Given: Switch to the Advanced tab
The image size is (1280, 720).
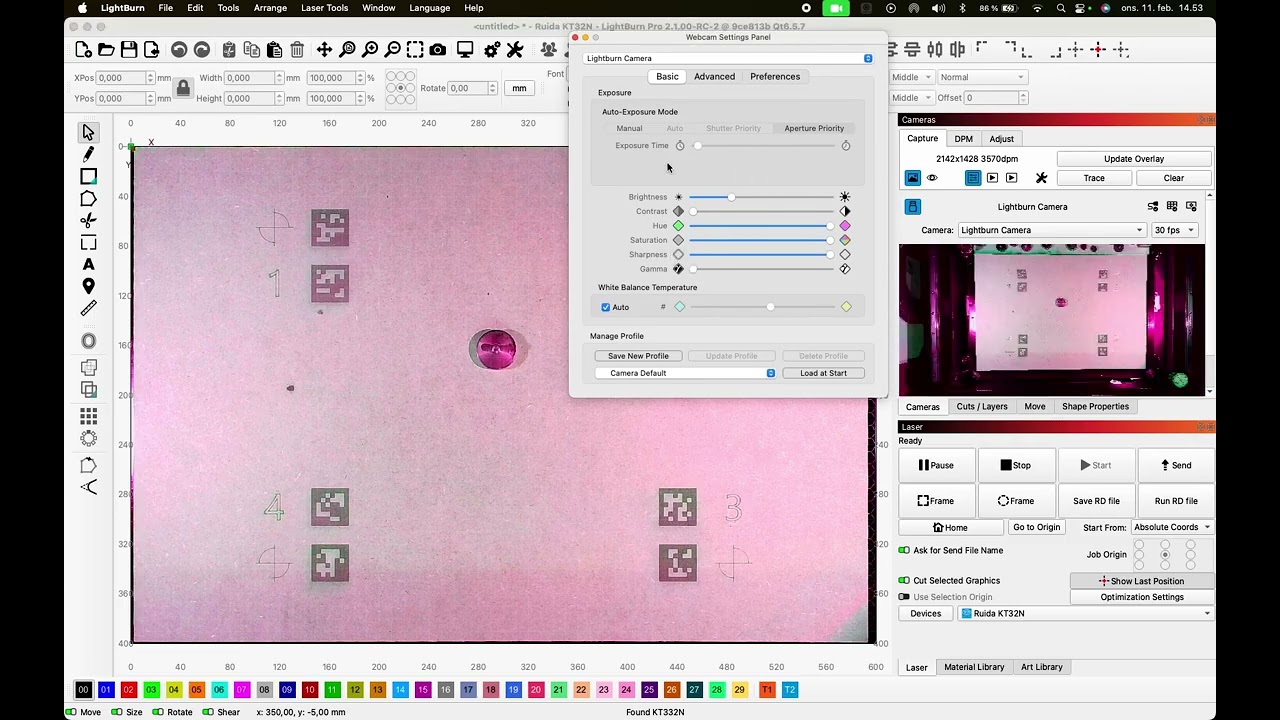Looking at the screenshot, I should click(714, 77).
